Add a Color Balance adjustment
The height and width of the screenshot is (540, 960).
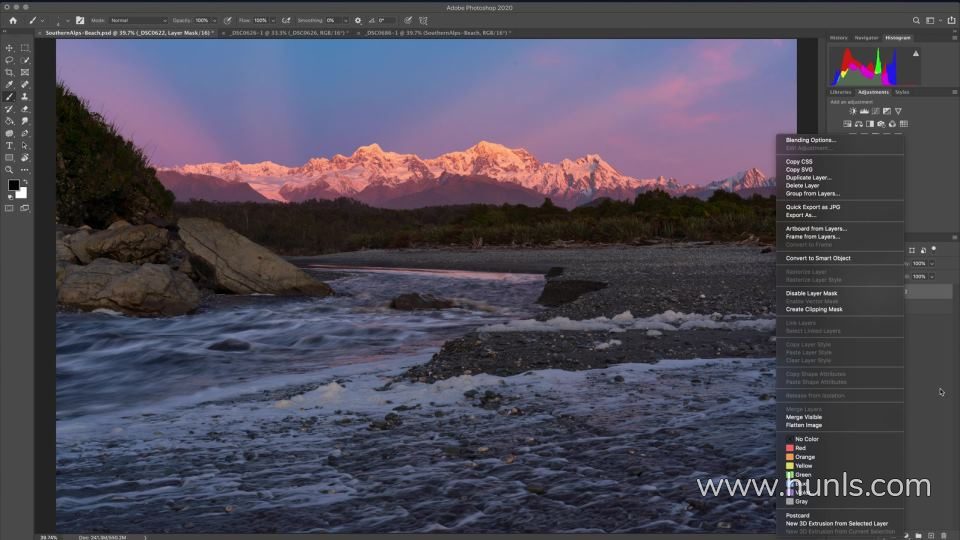pyautogui.click(x=858, y=124)
